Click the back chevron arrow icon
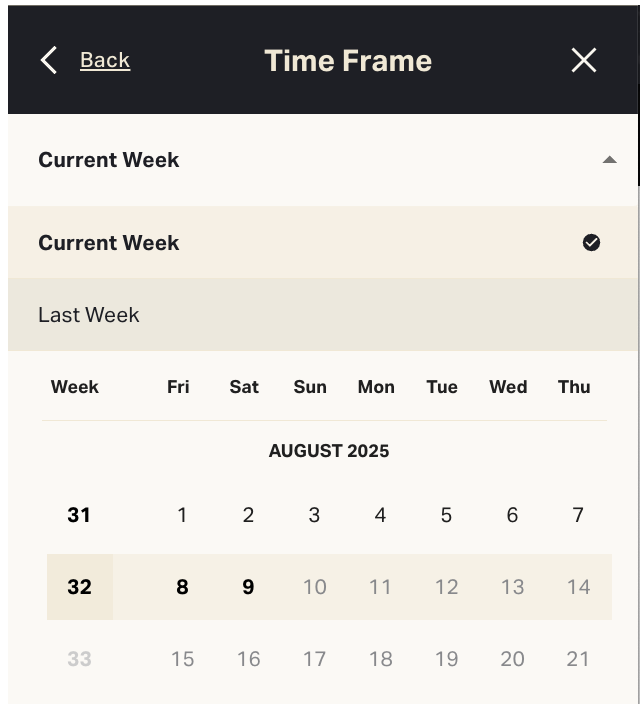The width and height of the screenshot is (640, 704). coord(48,60)
